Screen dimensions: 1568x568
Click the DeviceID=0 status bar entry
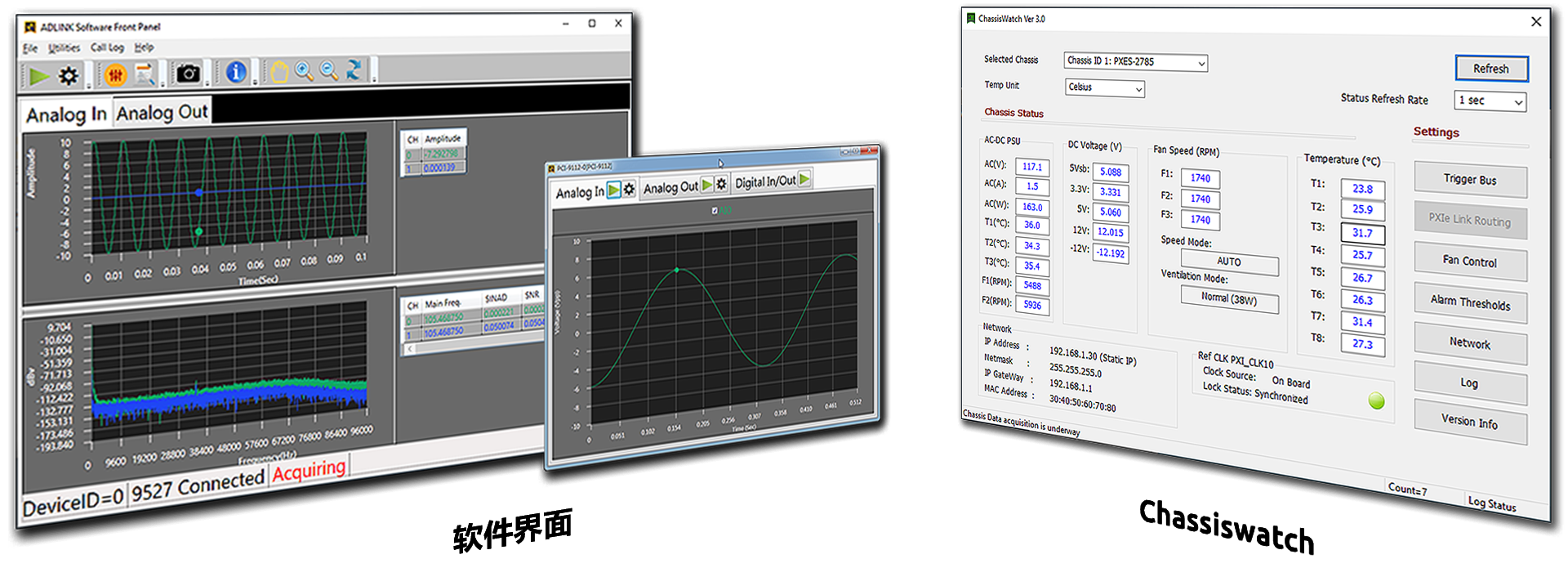pyautogui.click(x=73, y=503)
